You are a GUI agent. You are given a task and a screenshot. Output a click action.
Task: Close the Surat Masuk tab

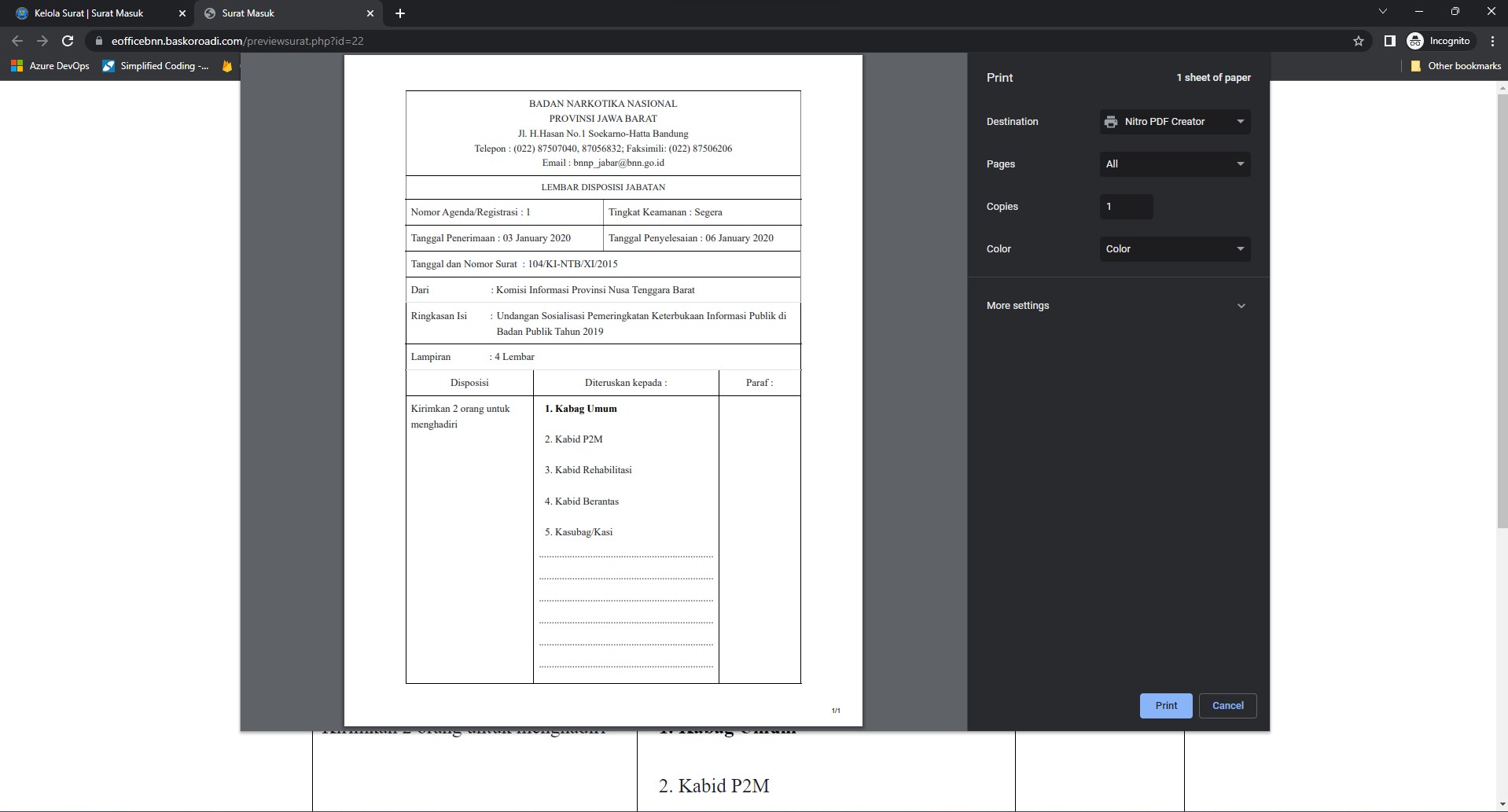370,13
